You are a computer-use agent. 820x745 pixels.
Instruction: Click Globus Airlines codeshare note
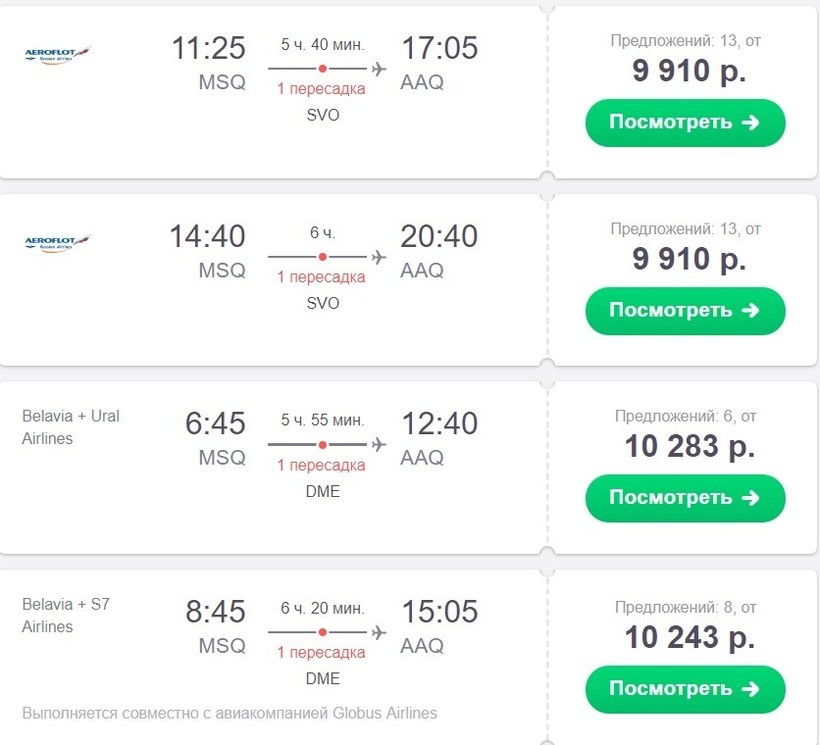(x=230, y=713)
